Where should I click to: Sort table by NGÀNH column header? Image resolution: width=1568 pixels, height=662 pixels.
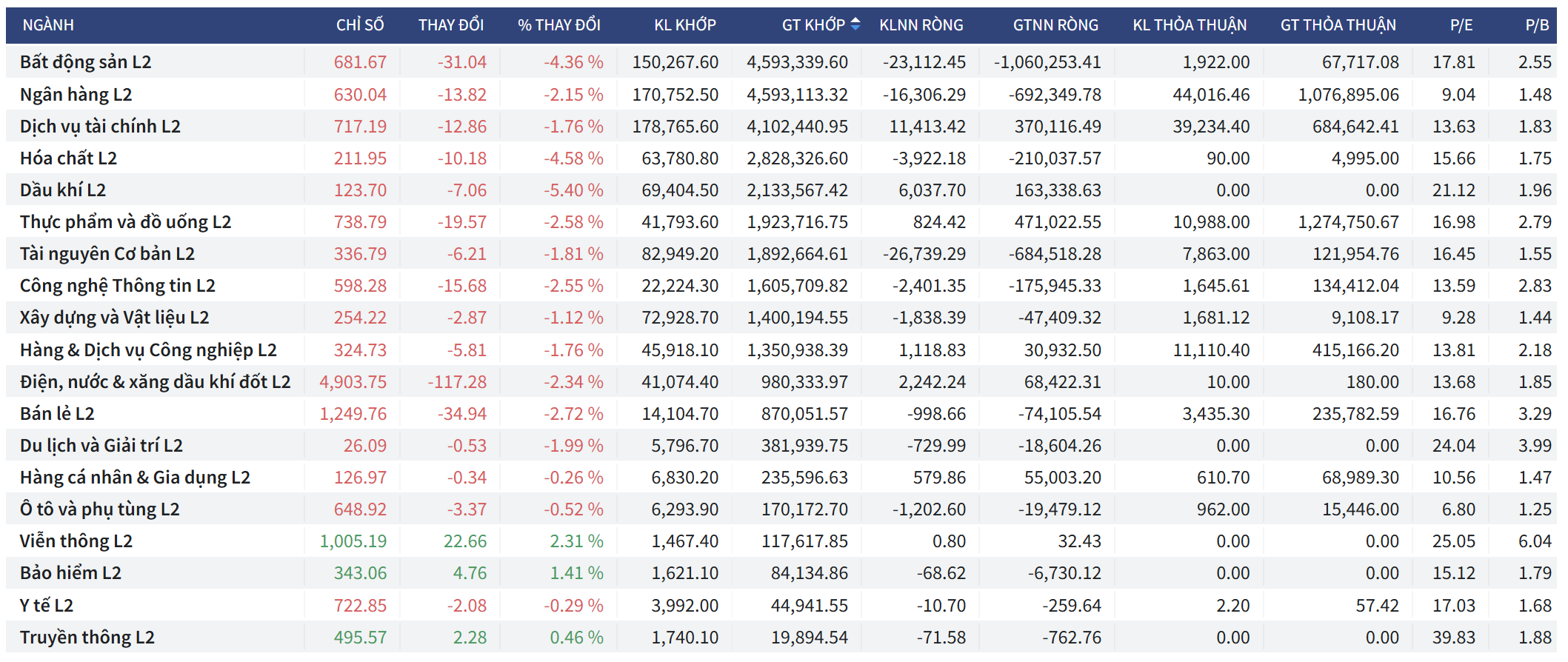[48, 25]
